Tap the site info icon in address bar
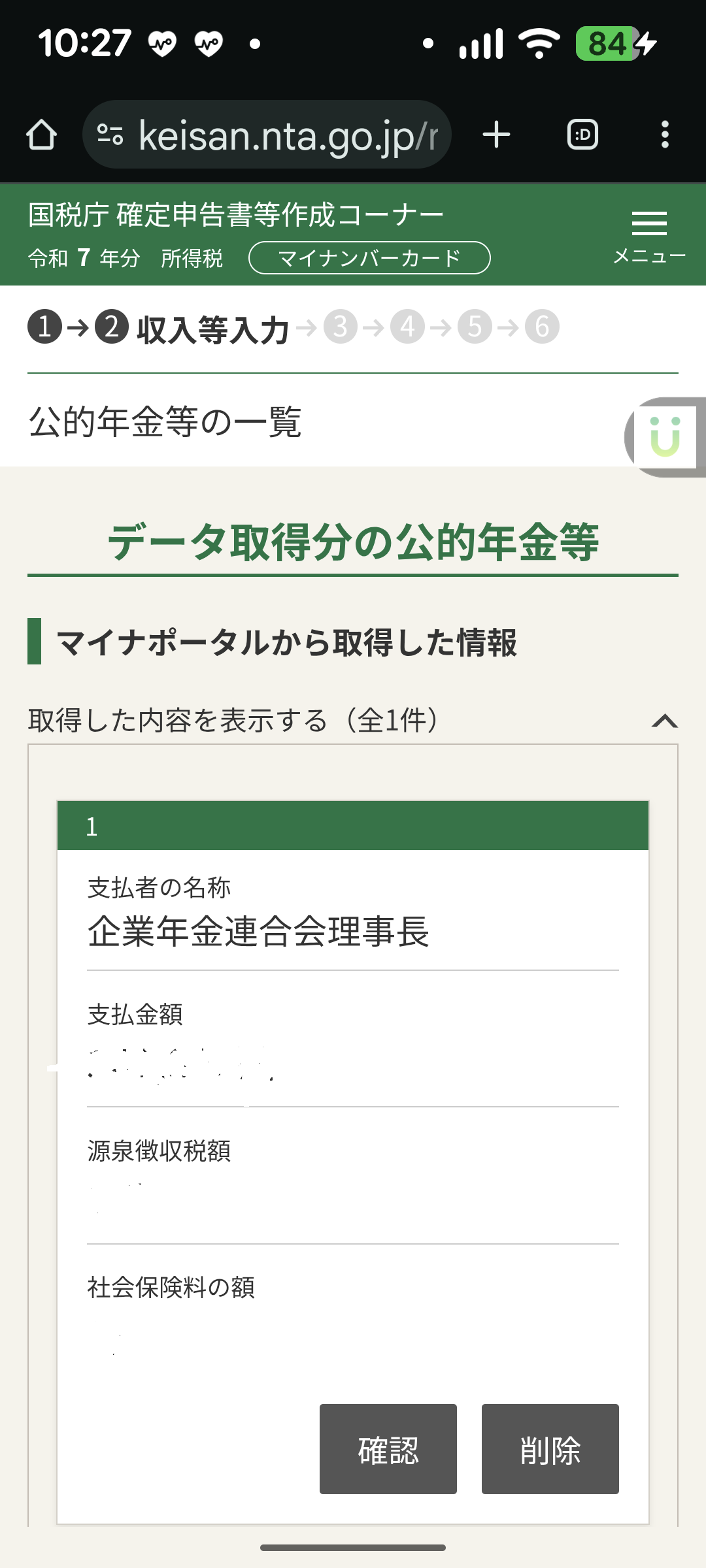Screen dimensions: 706x1568 coord(110,135)
